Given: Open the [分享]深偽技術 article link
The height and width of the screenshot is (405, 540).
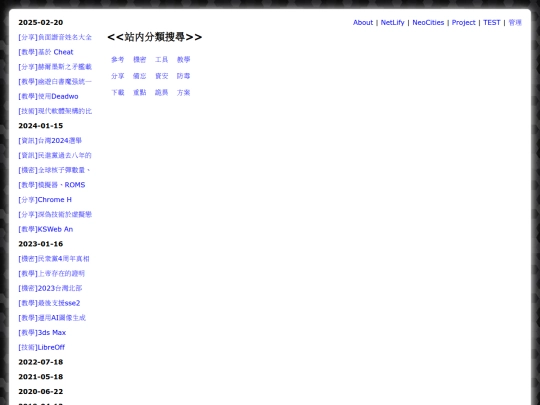Looking at the screenshot, I should click(55, 215).
